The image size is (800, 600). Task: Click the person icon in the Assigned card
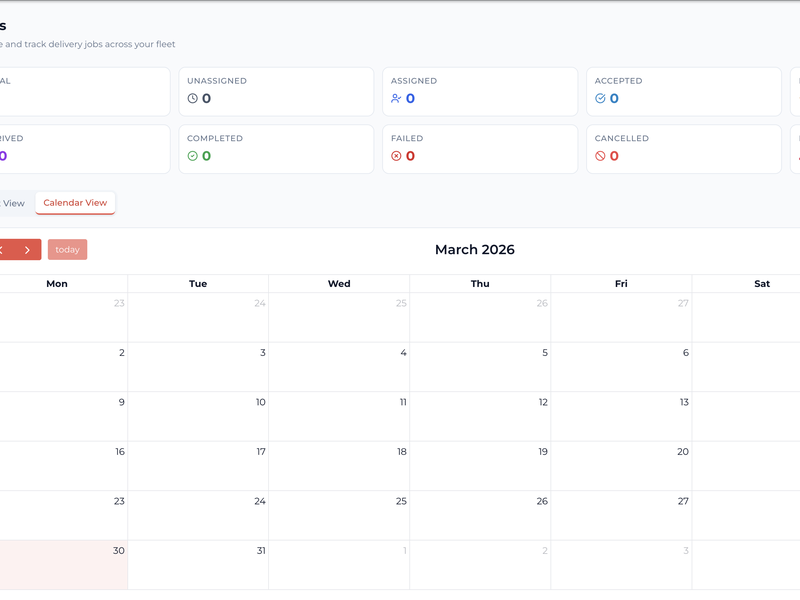pos(397,99)
